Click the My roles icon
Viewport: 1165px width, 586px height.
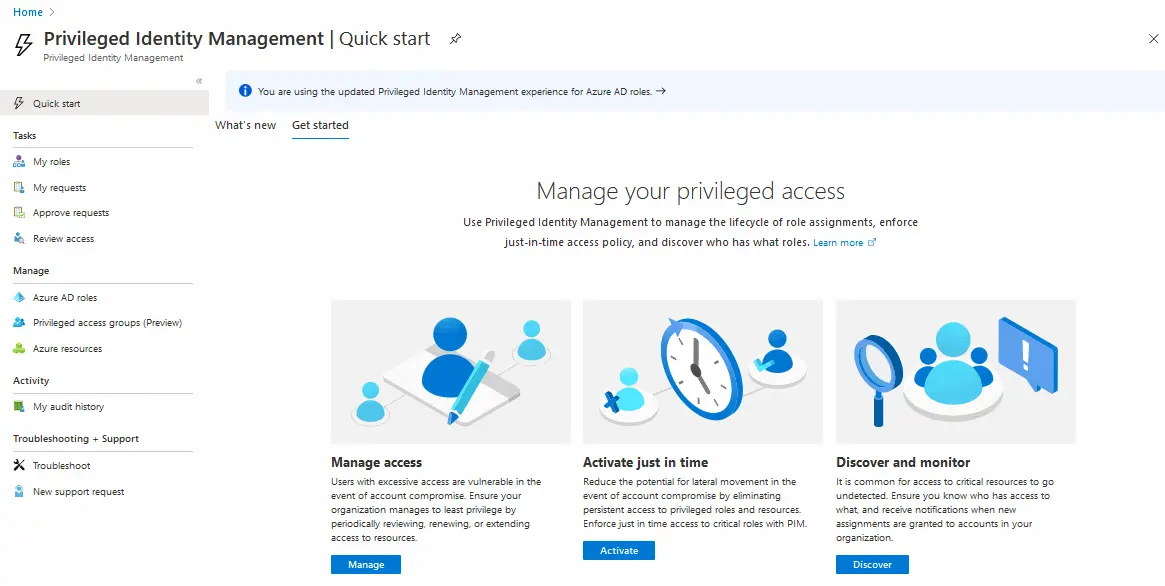[x=19, y=162]
